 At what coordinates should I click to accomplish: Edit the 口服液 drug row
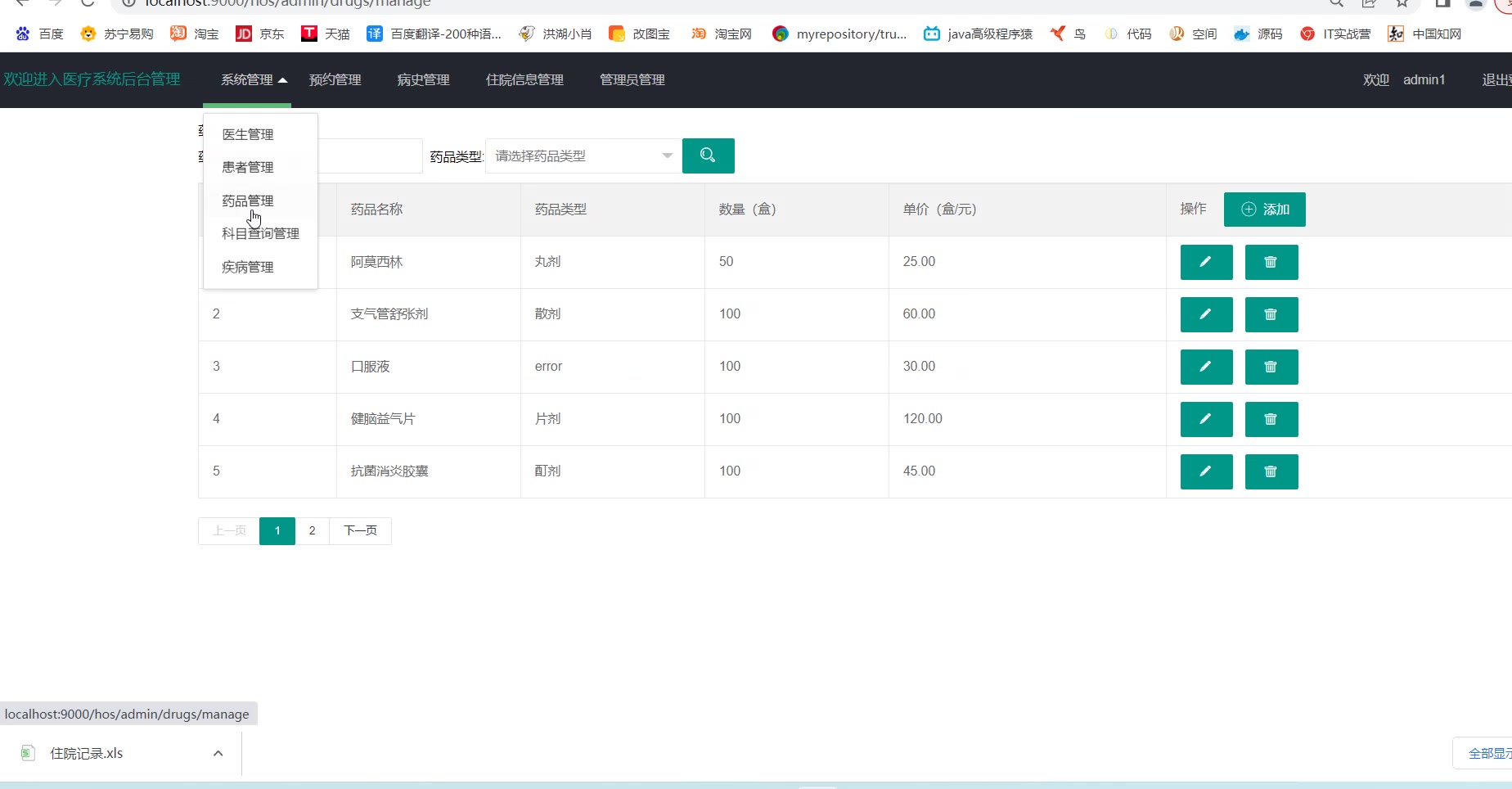coord(1206,367)
